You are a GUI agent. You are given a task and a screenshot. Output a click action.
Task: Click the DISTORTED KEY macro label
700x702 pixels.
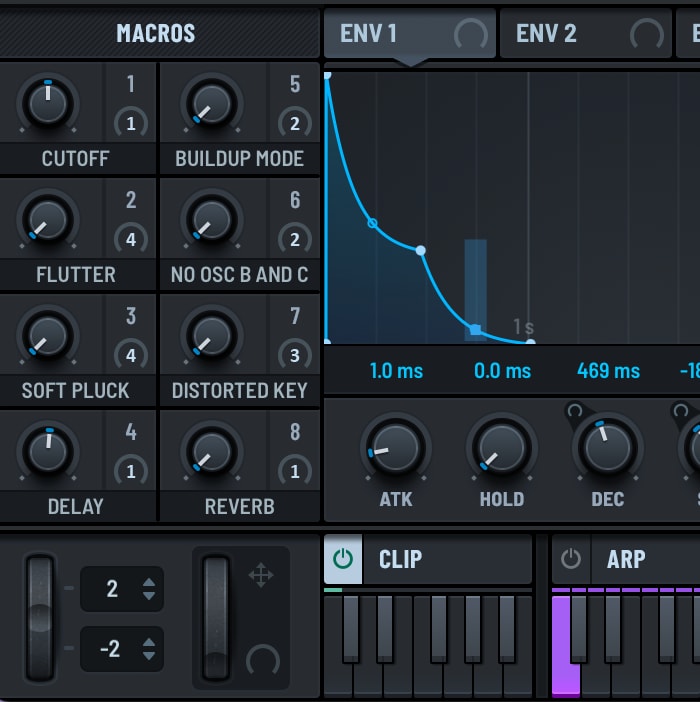tap(239, 390)
